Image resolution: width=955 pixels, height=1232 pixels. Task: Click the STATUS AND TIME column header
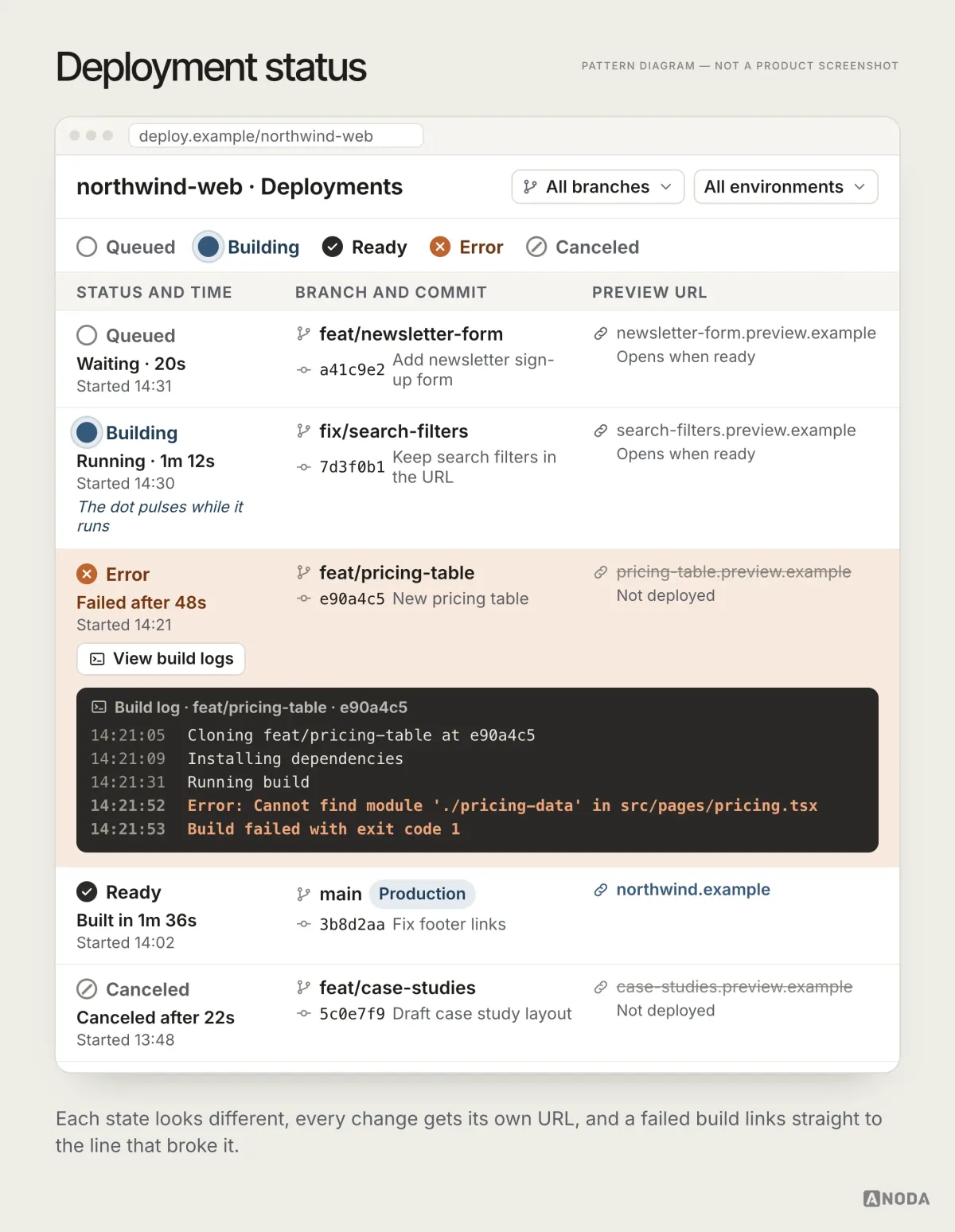154,292
